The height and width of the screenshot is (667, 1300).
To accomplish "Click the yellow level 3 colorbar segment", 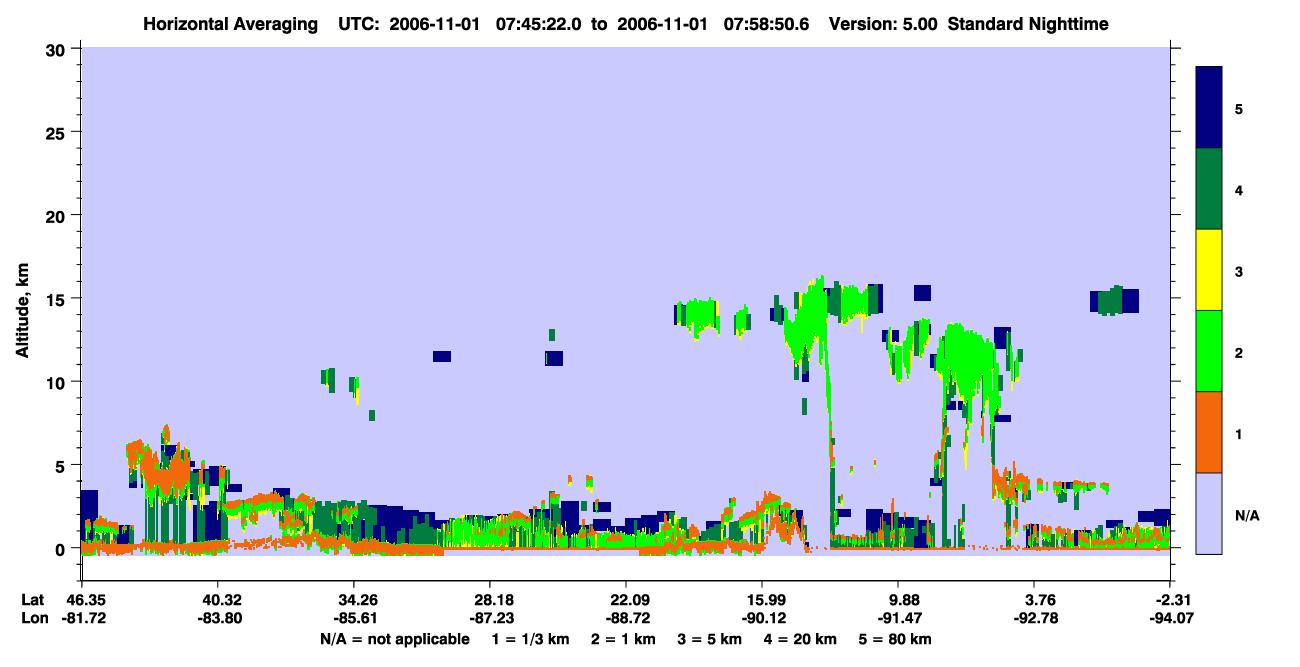I will pyautogui.click(x=1209, y=270).
